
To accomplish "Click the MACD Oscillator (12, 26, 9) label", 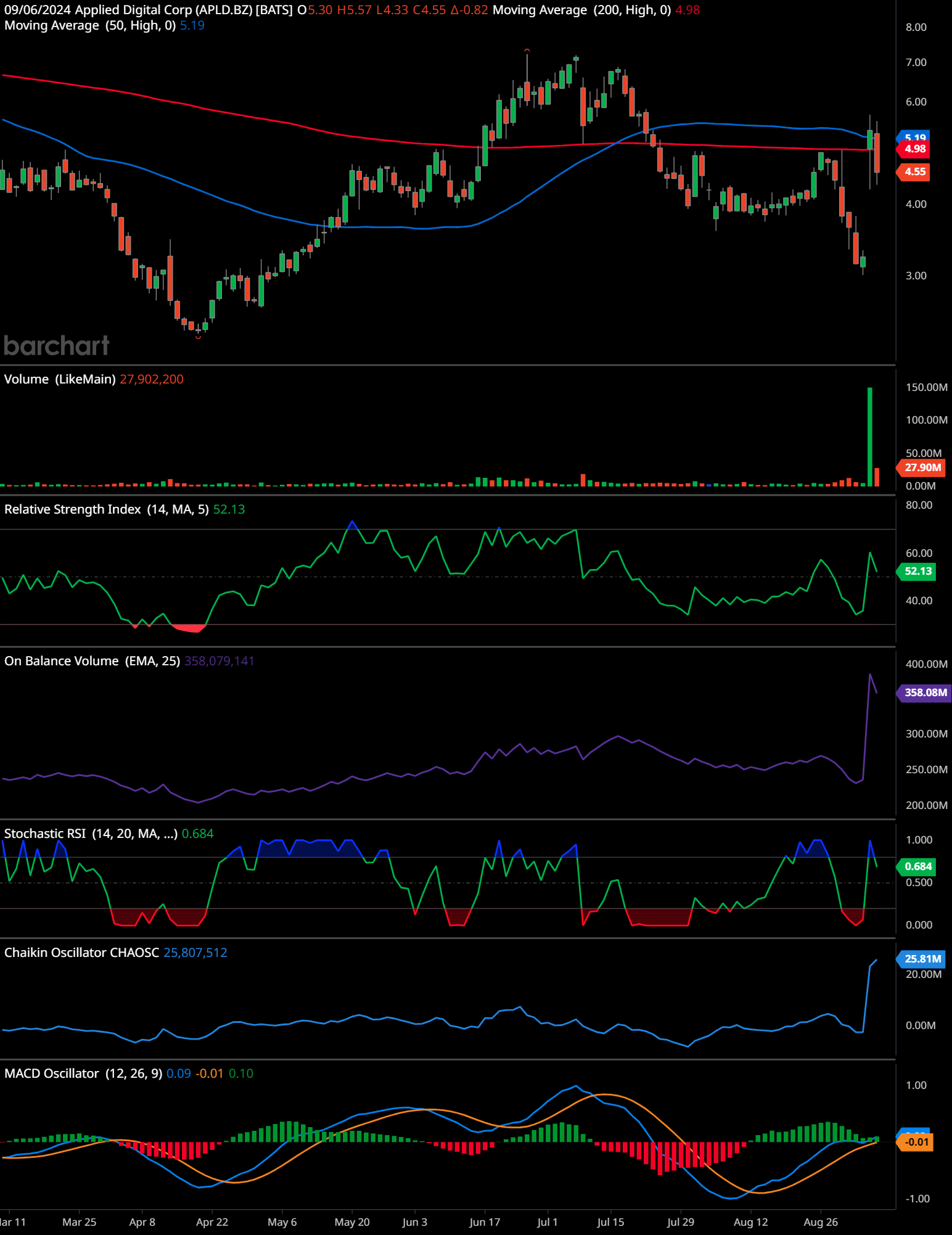I will coord(83,1073).
